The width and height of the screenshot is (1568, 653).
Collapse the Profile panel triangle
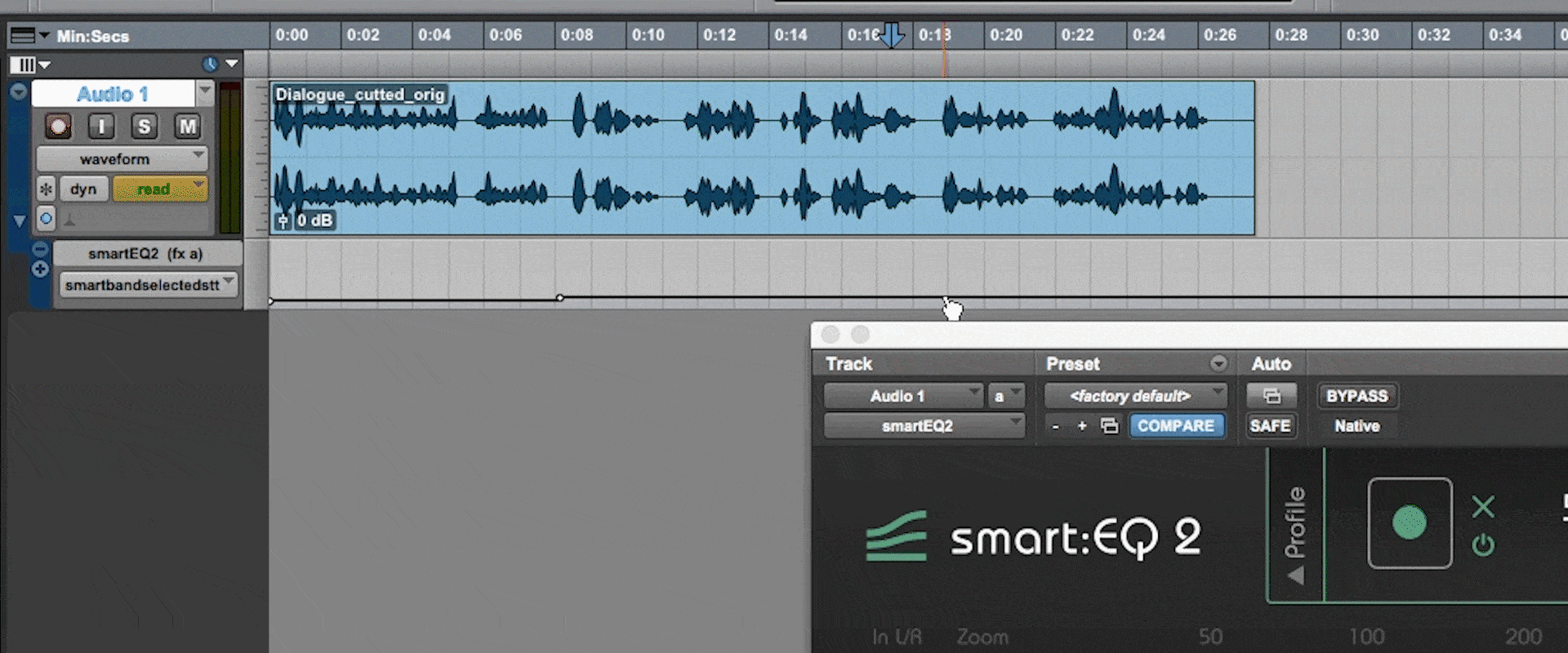coord(1295,576)
